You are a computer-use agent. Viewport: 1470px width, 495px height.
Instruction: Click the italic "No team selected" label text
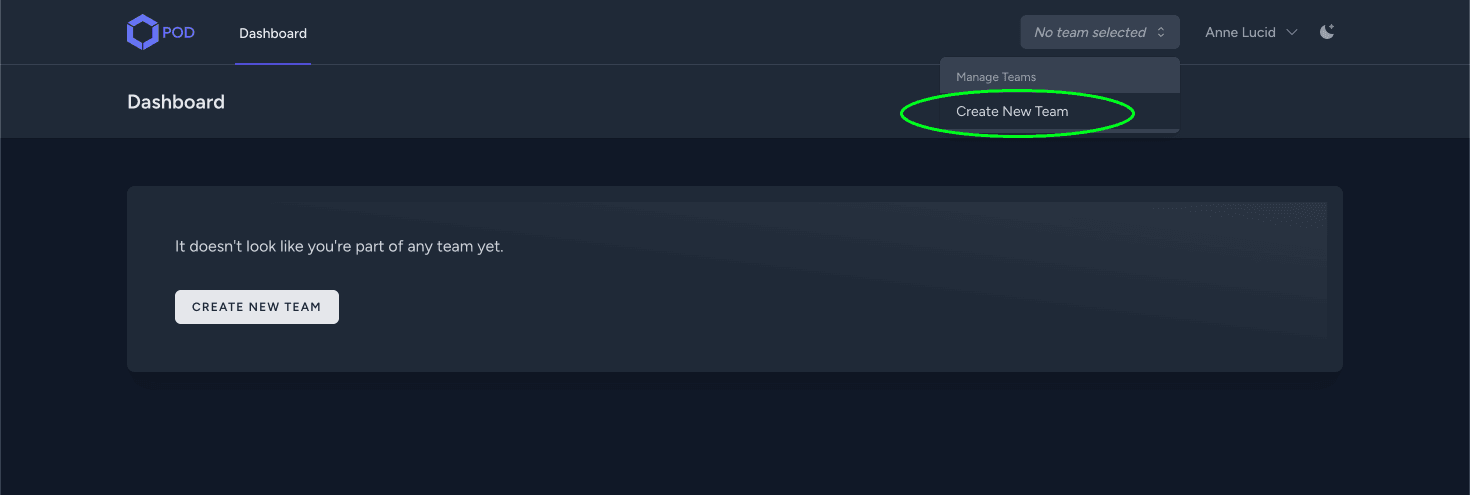click(1089, 32)
